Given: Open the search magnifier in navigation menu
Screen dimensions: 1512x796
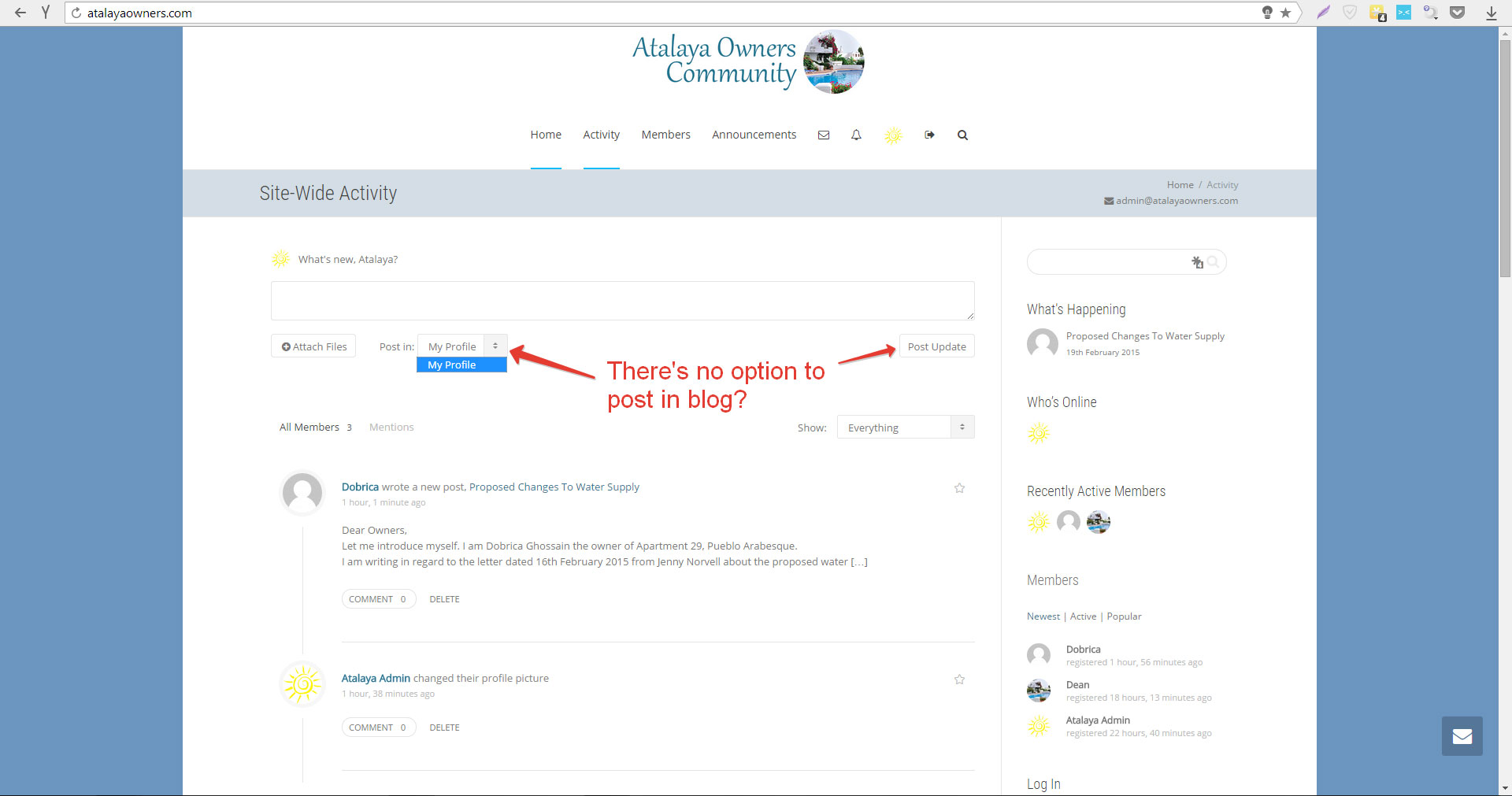Looking at the screenshot, I should tap(962, 135).
